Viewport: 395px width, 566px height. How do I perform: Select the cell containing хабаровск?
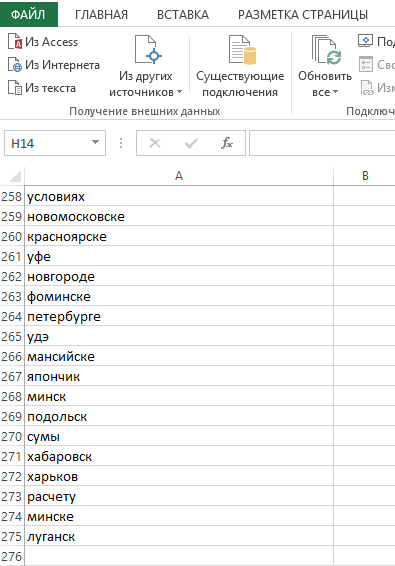[179, 456]
